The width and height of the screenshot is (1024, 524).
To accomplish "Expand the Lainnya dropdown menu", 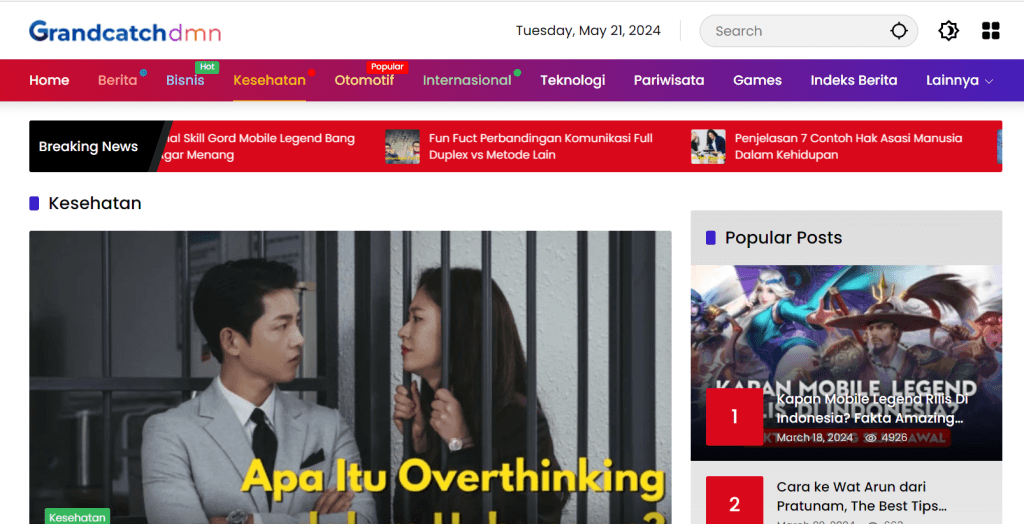I will 959,80.
